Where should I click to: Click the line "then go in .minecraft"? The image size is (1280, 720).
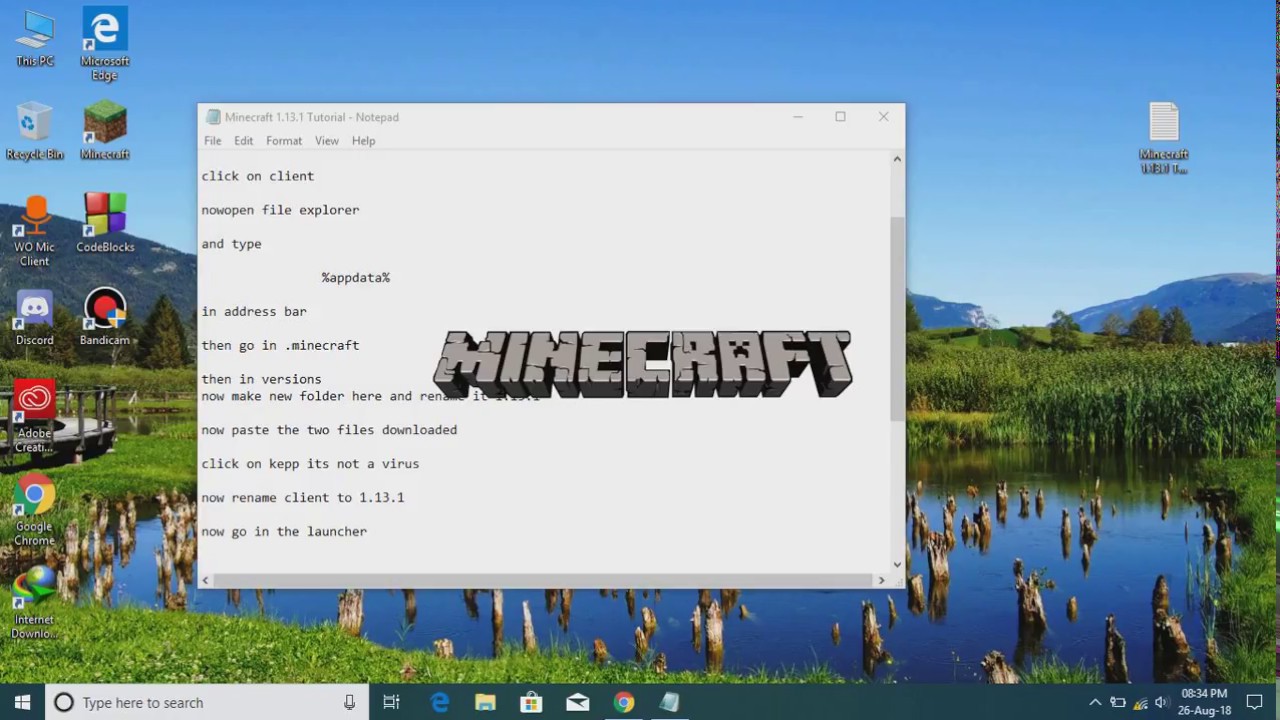click(280, 346)
